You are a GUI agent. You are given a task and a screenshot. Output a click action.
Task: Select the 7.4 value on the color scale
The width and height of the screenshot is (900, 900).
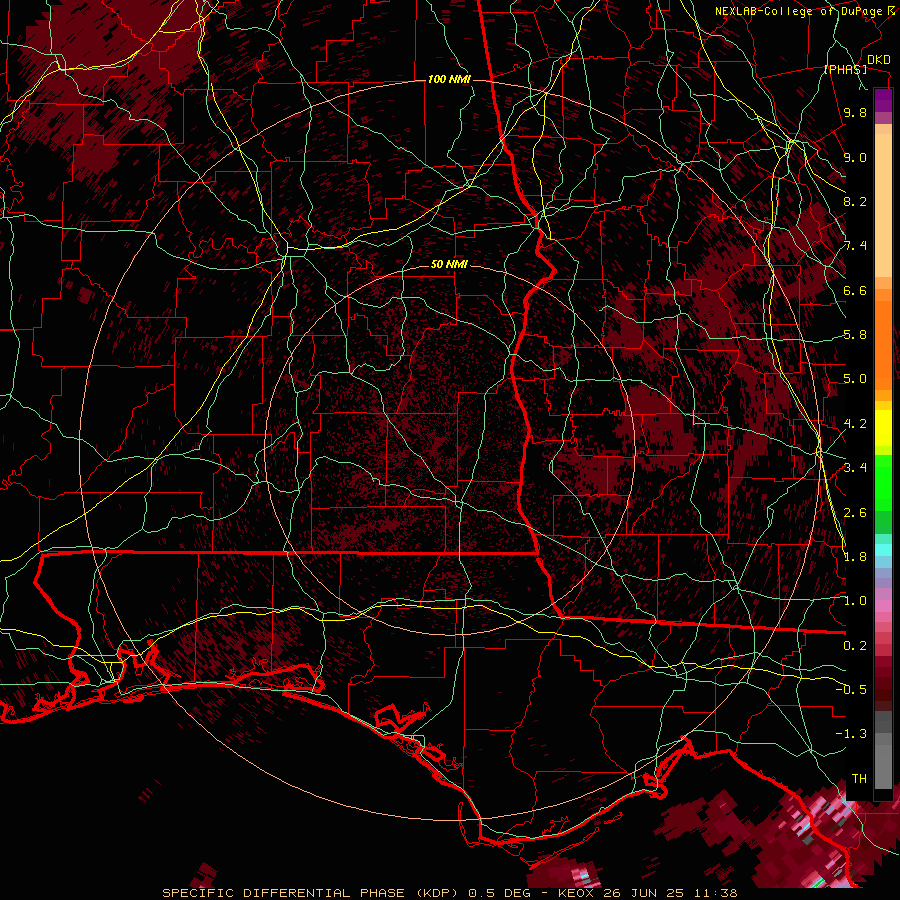pyautogui.click(x=855, y=246)
